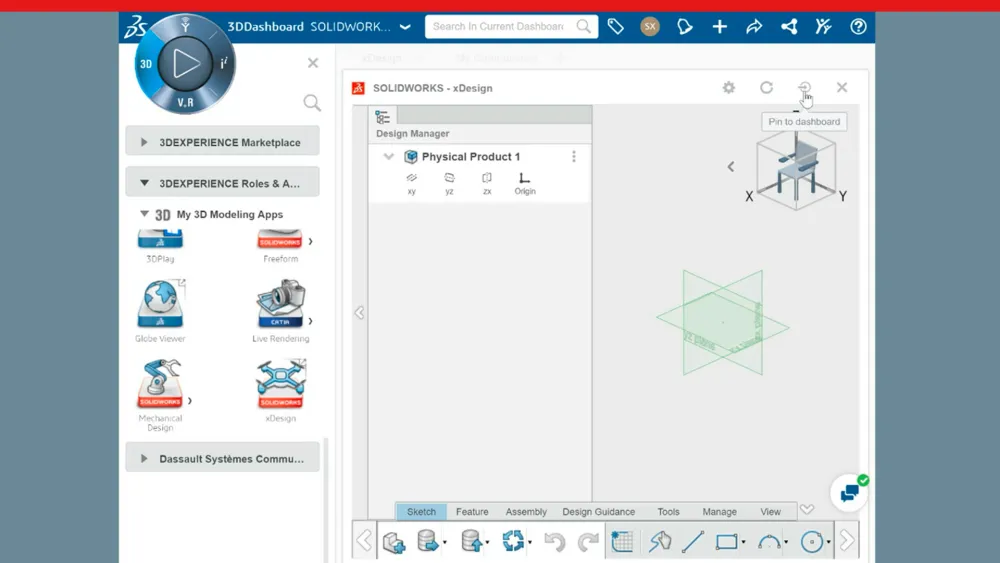1000x563 pixels.
Task: Switch to the Assembly tab
Action: click(526, 511)
